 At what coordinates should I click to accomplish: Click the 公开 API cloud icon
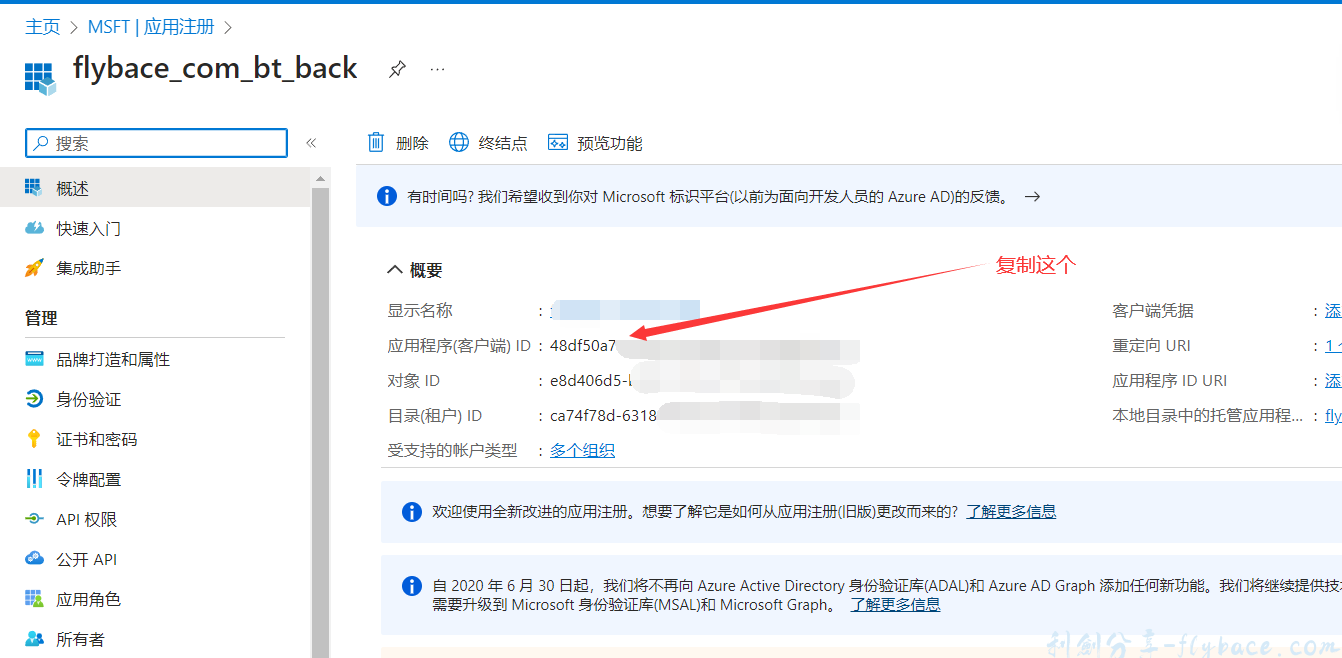coord(34,559)
